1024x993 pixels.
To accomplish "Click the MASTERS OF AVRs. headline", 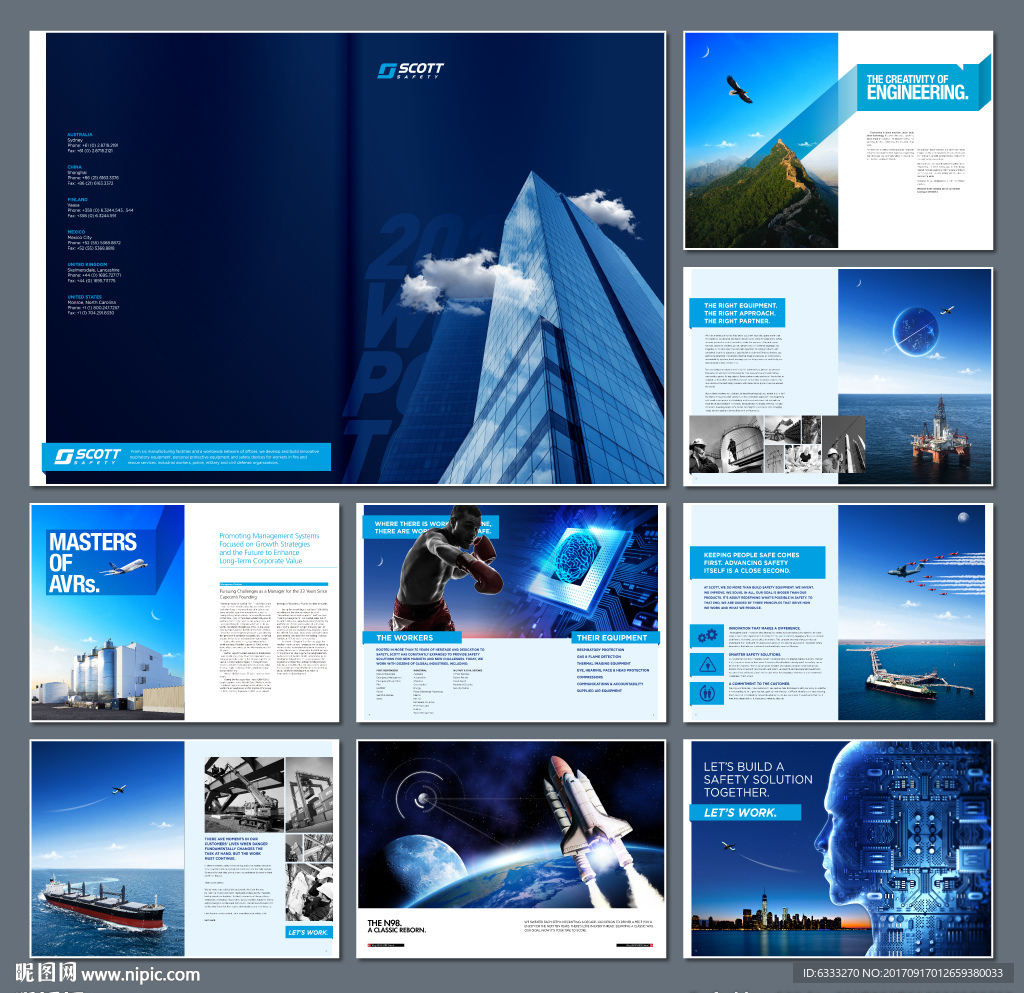I will (x=93, y=562).
